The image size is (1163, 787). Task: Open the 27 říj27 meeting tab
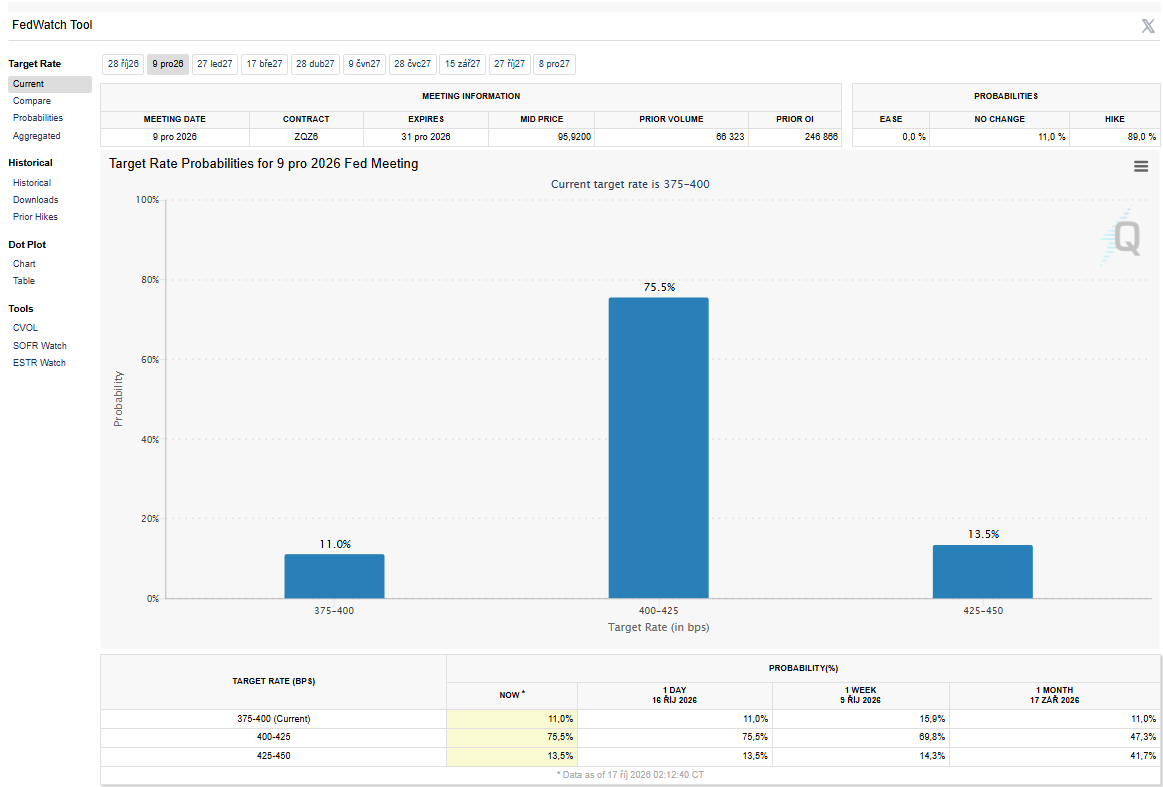coord(510,65)
